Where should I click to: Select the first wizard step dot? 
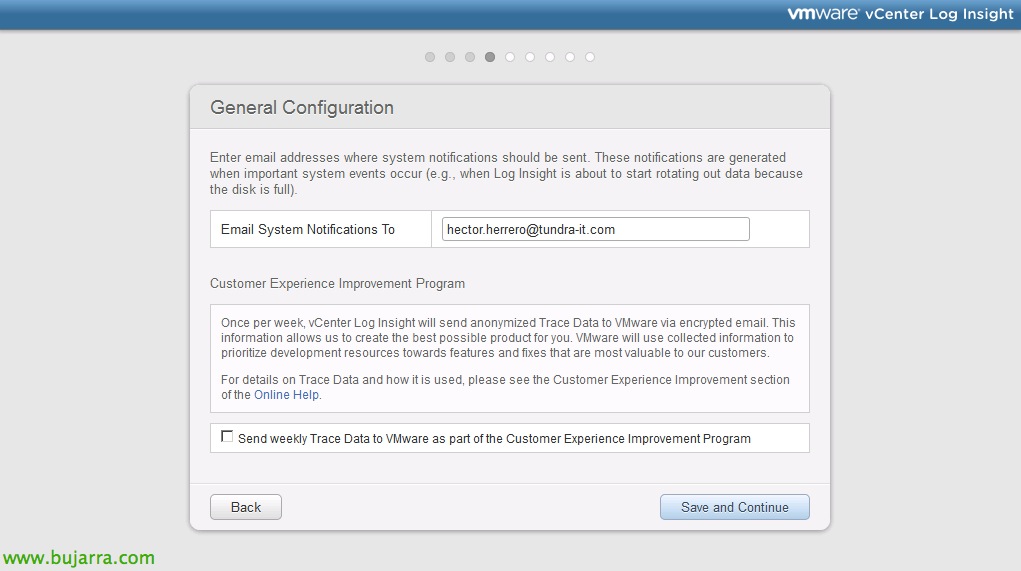(430, 57)
